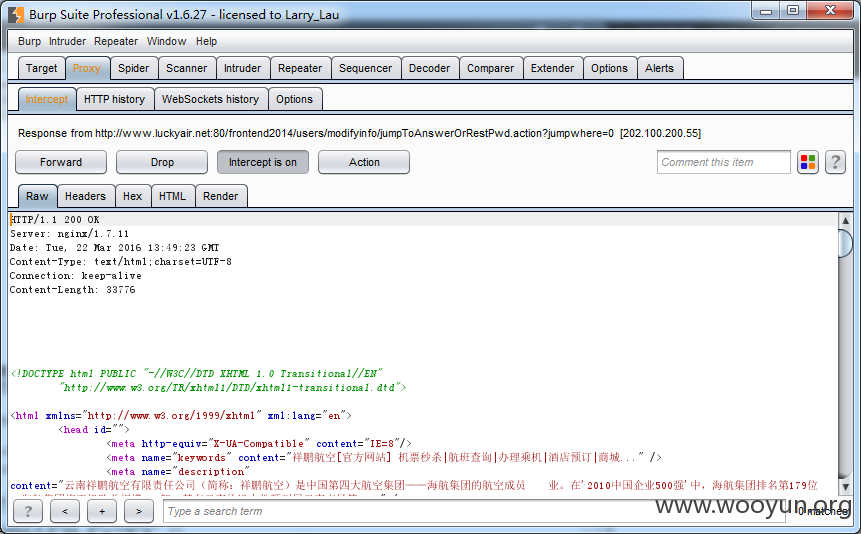Open the WebSockets history sub-tab
Image resolution: width=861 pixels, height=534 pixels.
pyautogui.click(x=210, y=99)
